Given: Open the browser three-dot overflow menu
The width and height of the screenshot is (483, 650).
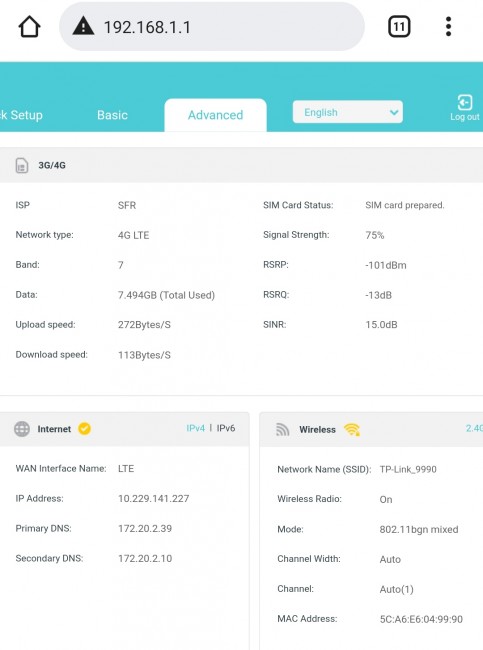Looking at the screenshot, I should 448,27.
